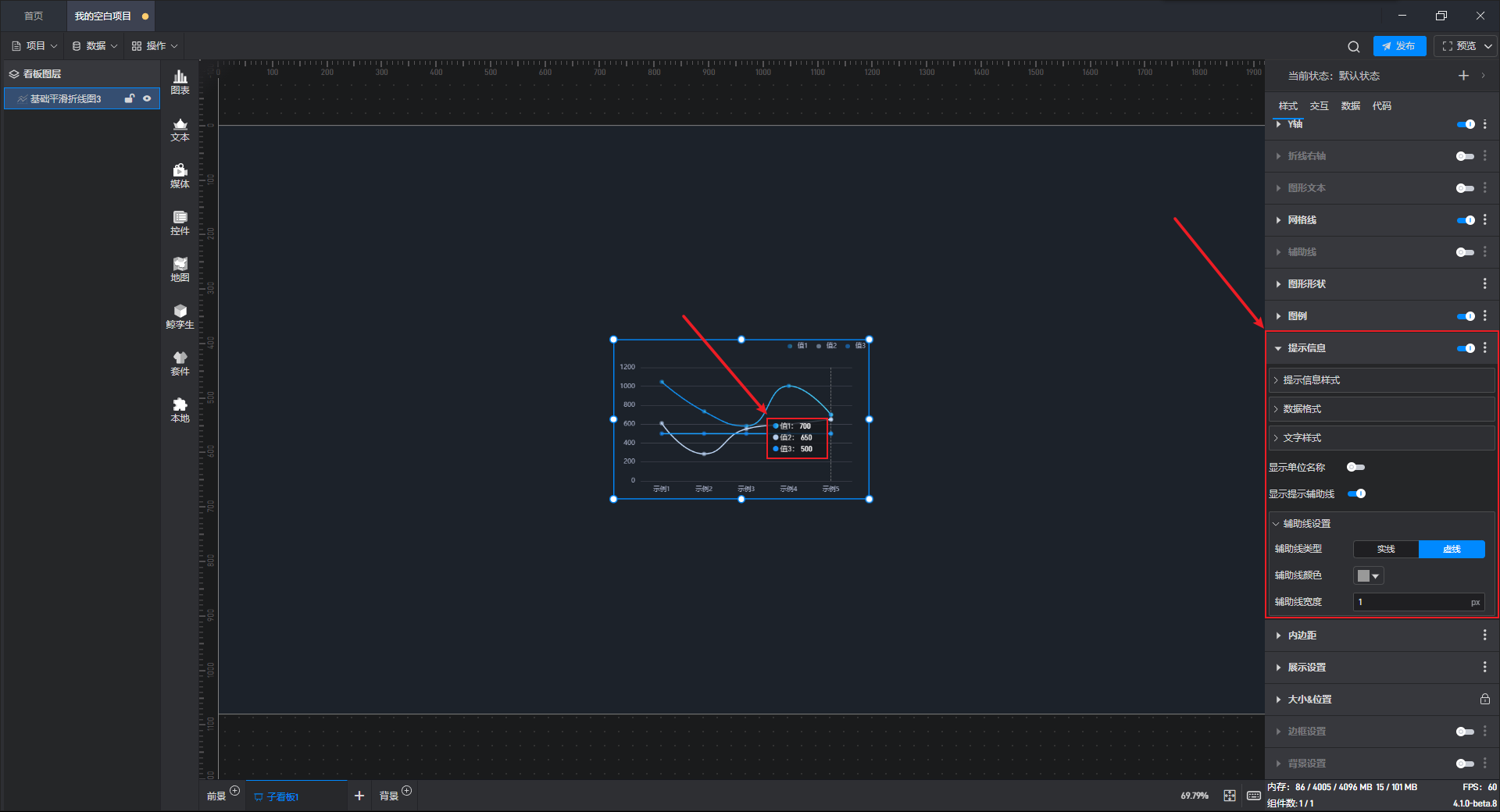Collapse the 提示信息 section
Screen dimensions: 1500x812
(x=1278, y=348)
